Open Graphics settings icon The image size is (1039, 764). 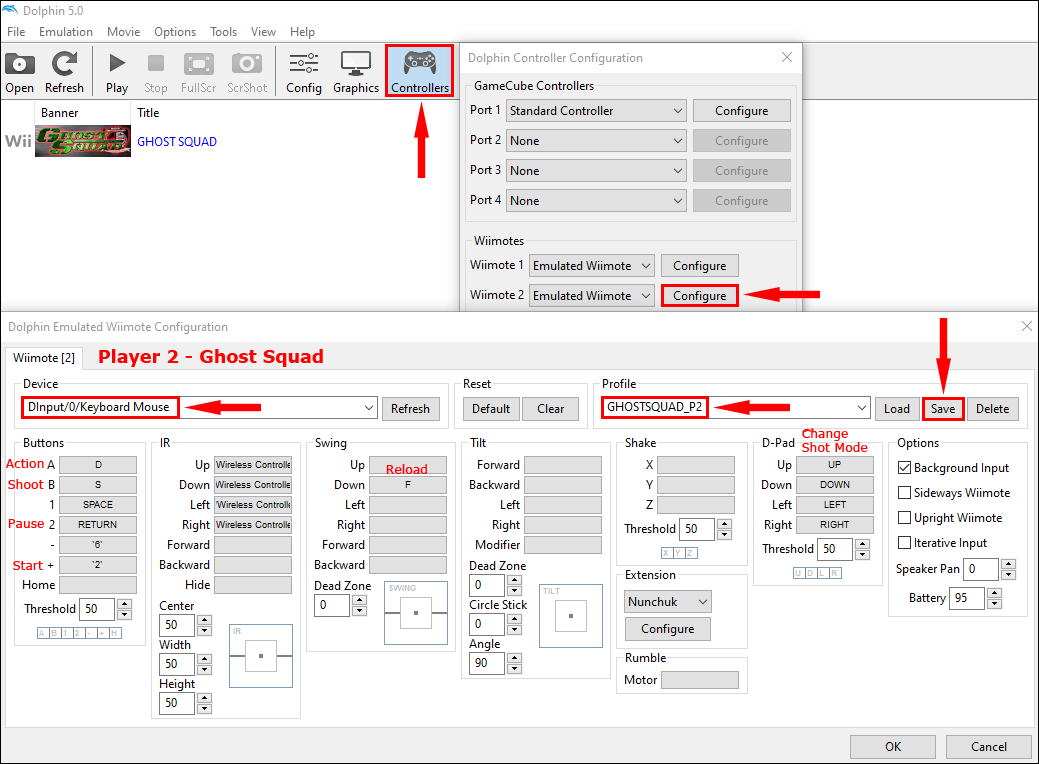(356, 72)
